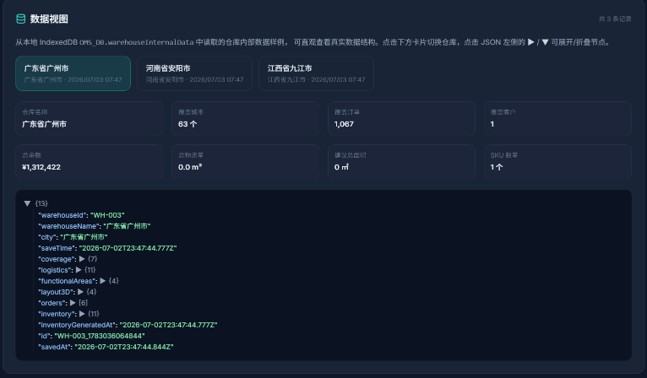Expand the "orders" JSON node

(x=73, y=303)
